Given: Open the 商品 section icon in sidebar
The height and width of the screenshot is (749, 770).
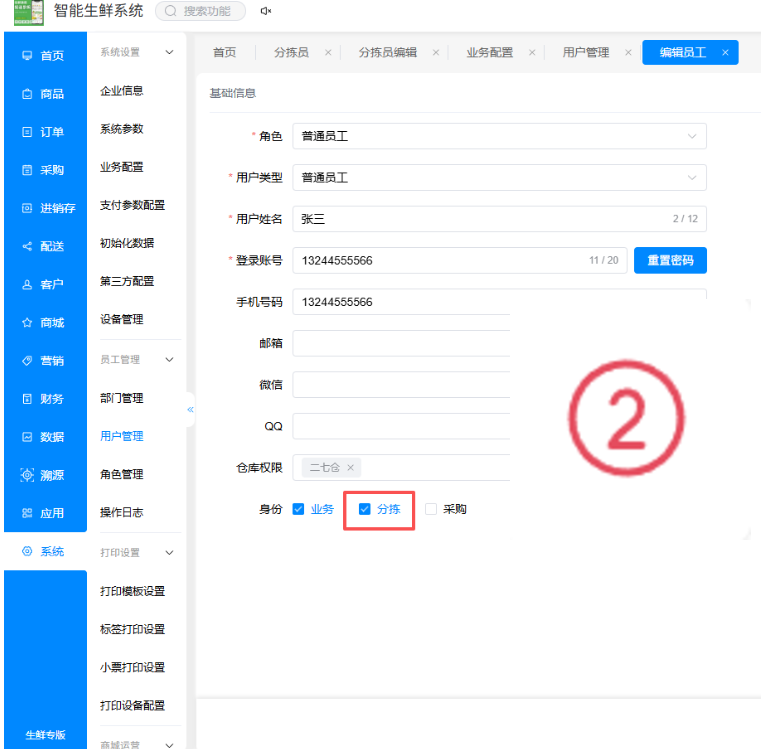Looking at the screenshot, I should (27, 94).
